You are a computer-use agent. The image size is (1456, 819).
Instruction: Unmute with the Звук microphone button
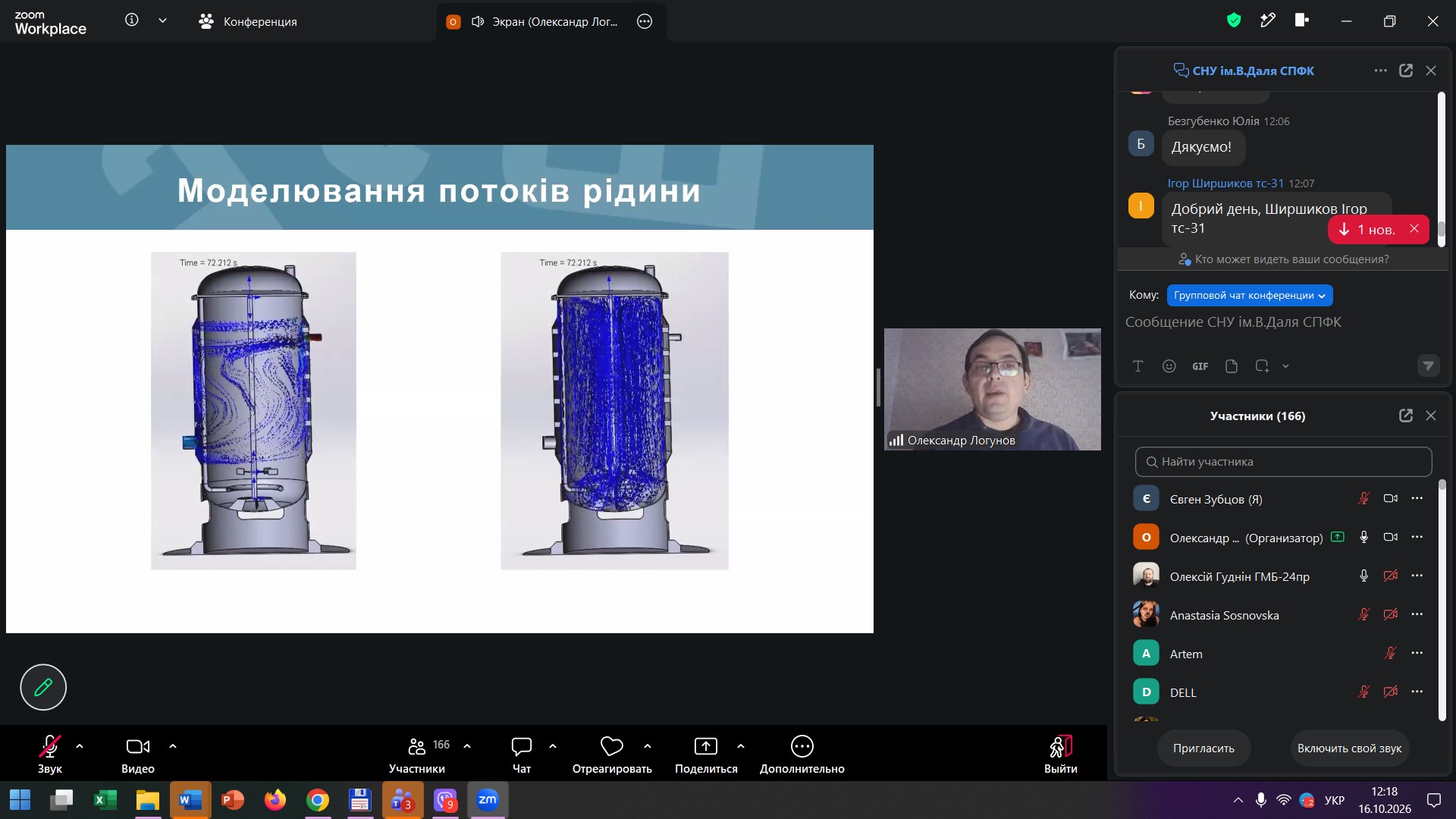(x=50, y=755)
